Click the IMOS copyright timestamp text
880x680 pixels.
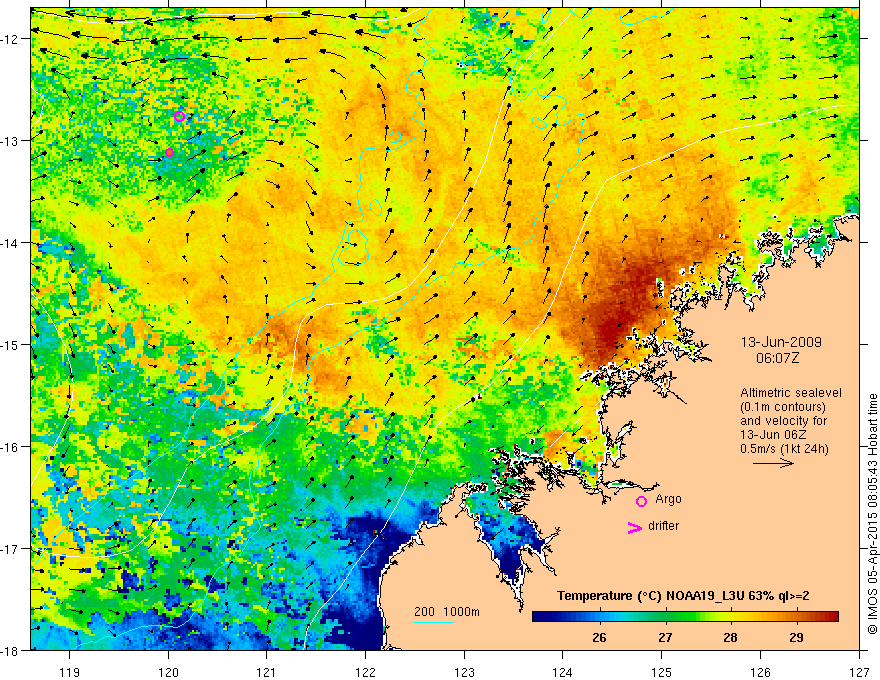point(872,513)
